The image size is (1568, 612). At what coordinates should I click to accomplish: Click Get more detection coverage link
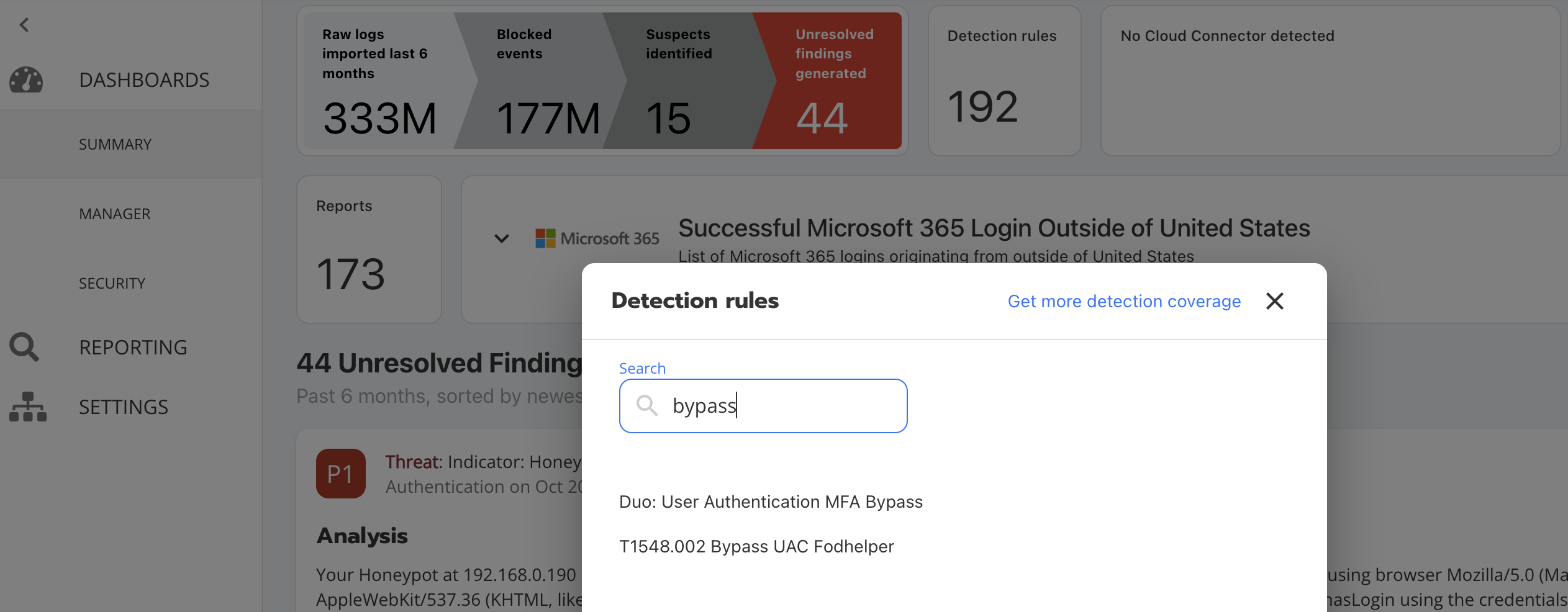pos(1124,301)
